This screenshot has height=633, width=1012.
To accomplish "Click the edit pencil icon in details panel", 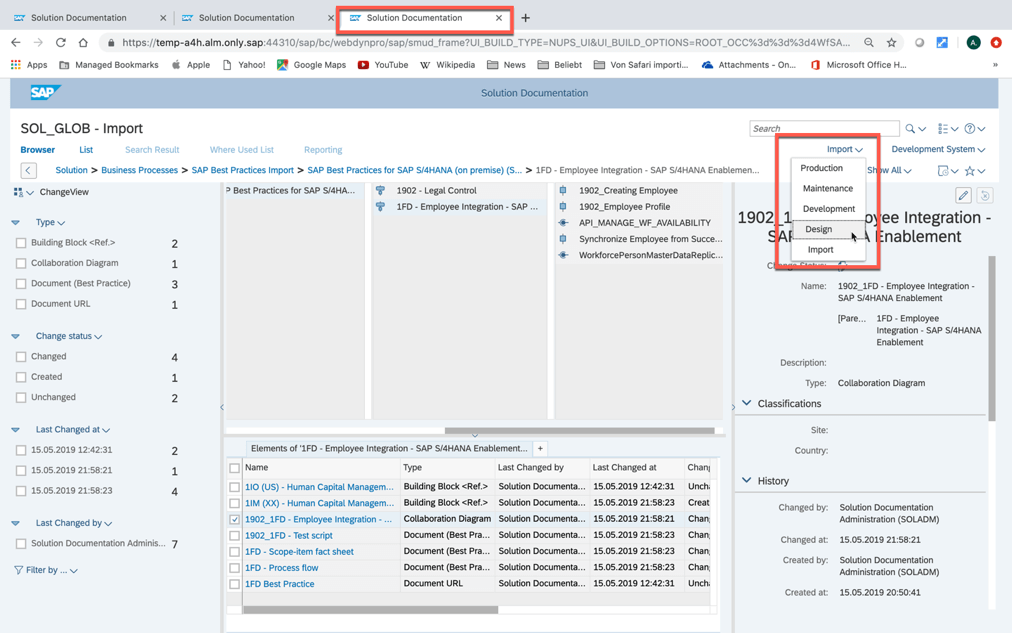I will point(963,195).
